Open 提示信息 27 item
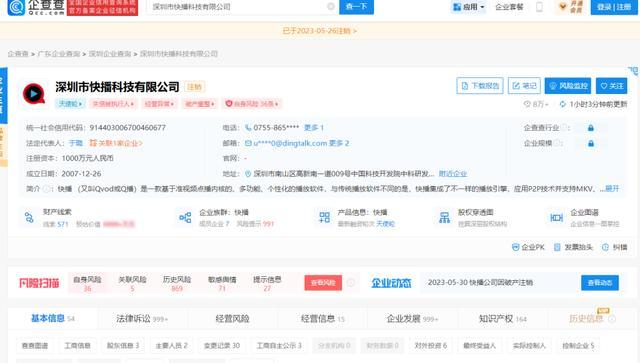This screenshot has width=640, height=363. coord(267,284)
